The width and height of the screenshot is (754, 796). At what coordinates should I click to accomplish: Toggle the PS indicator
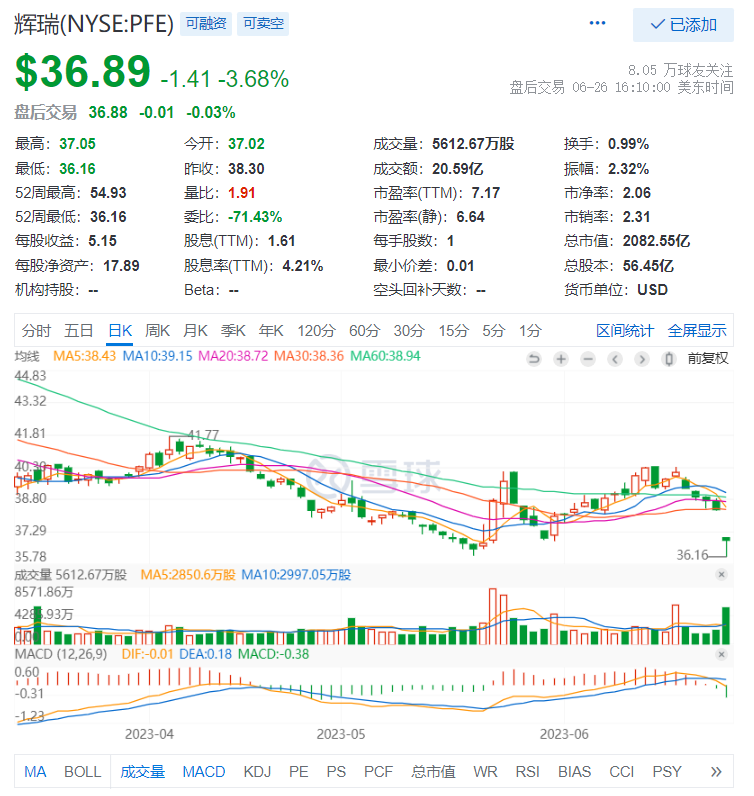[336, 772]
